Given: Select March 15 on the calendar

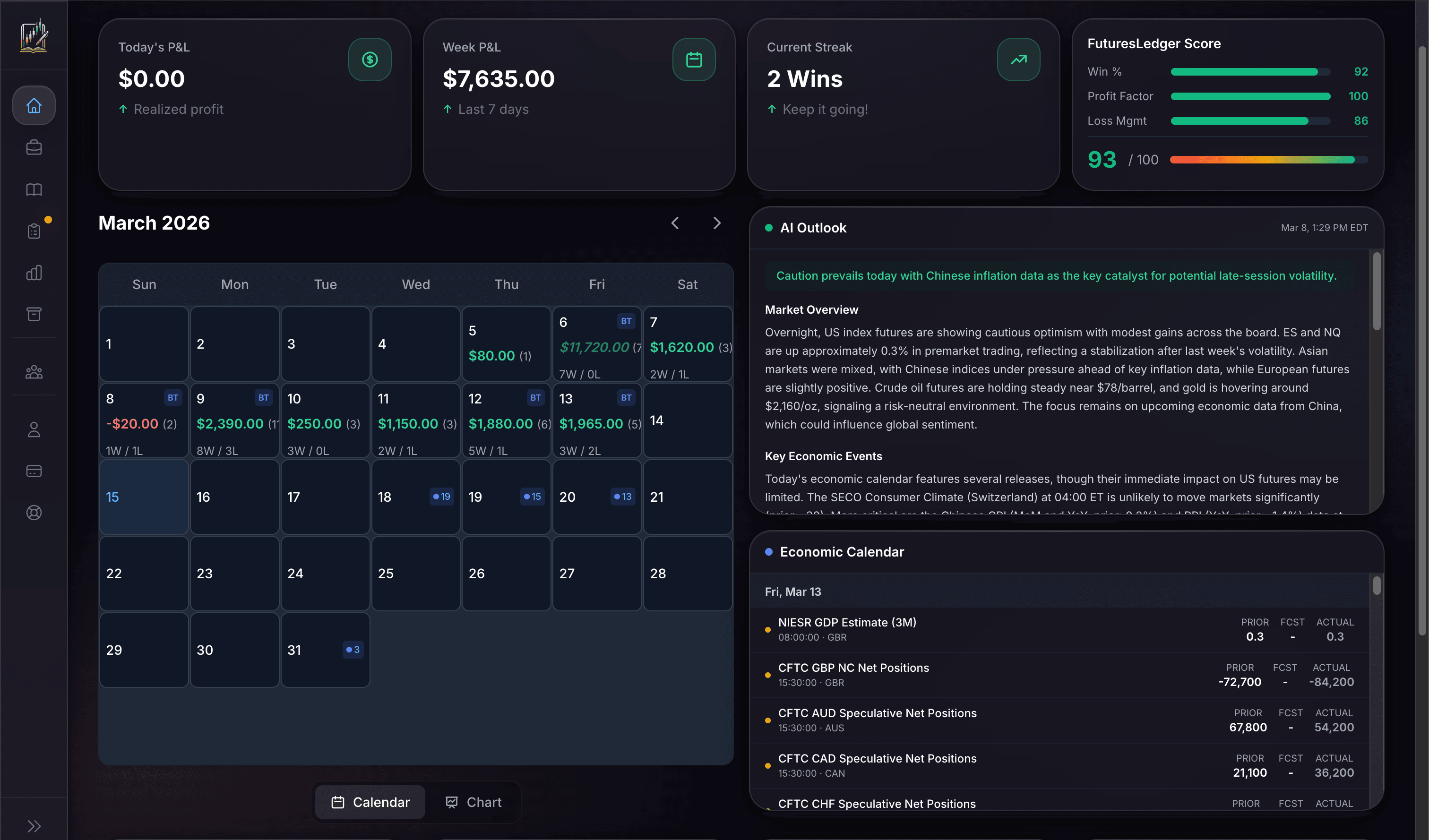Looking at the screenshot, I should coord(143,497).
